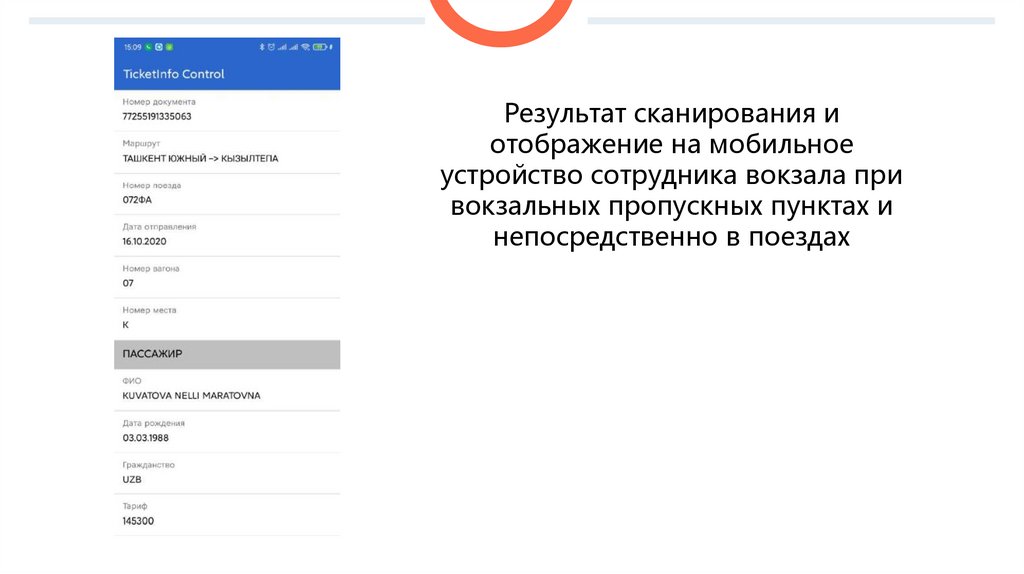Tap the alarm clock status icon

271,47
